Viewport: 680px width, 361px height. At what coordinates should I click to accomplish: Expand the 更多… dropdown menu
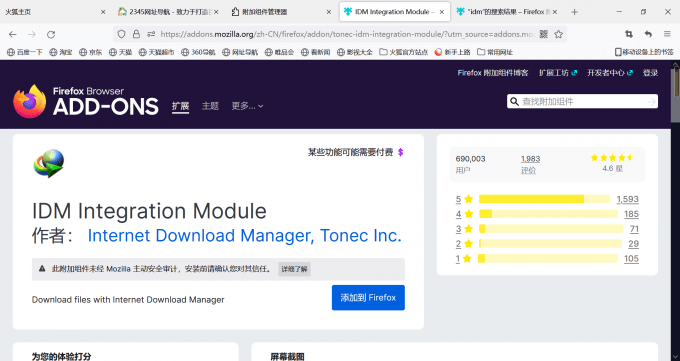[247, 106]
